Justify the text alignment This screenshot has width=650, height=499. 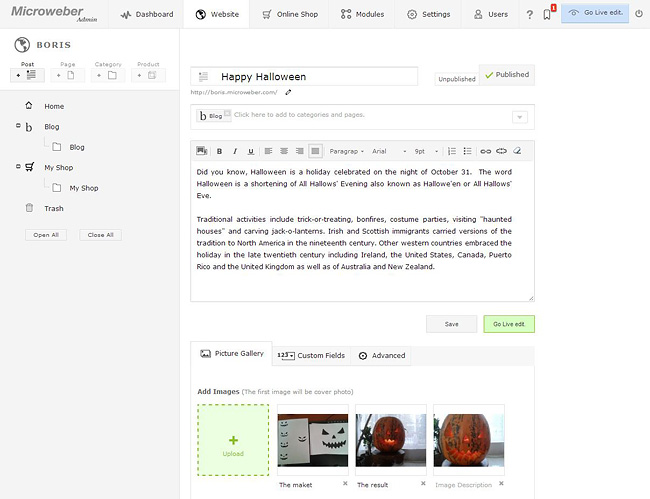(x=315, y=151)
